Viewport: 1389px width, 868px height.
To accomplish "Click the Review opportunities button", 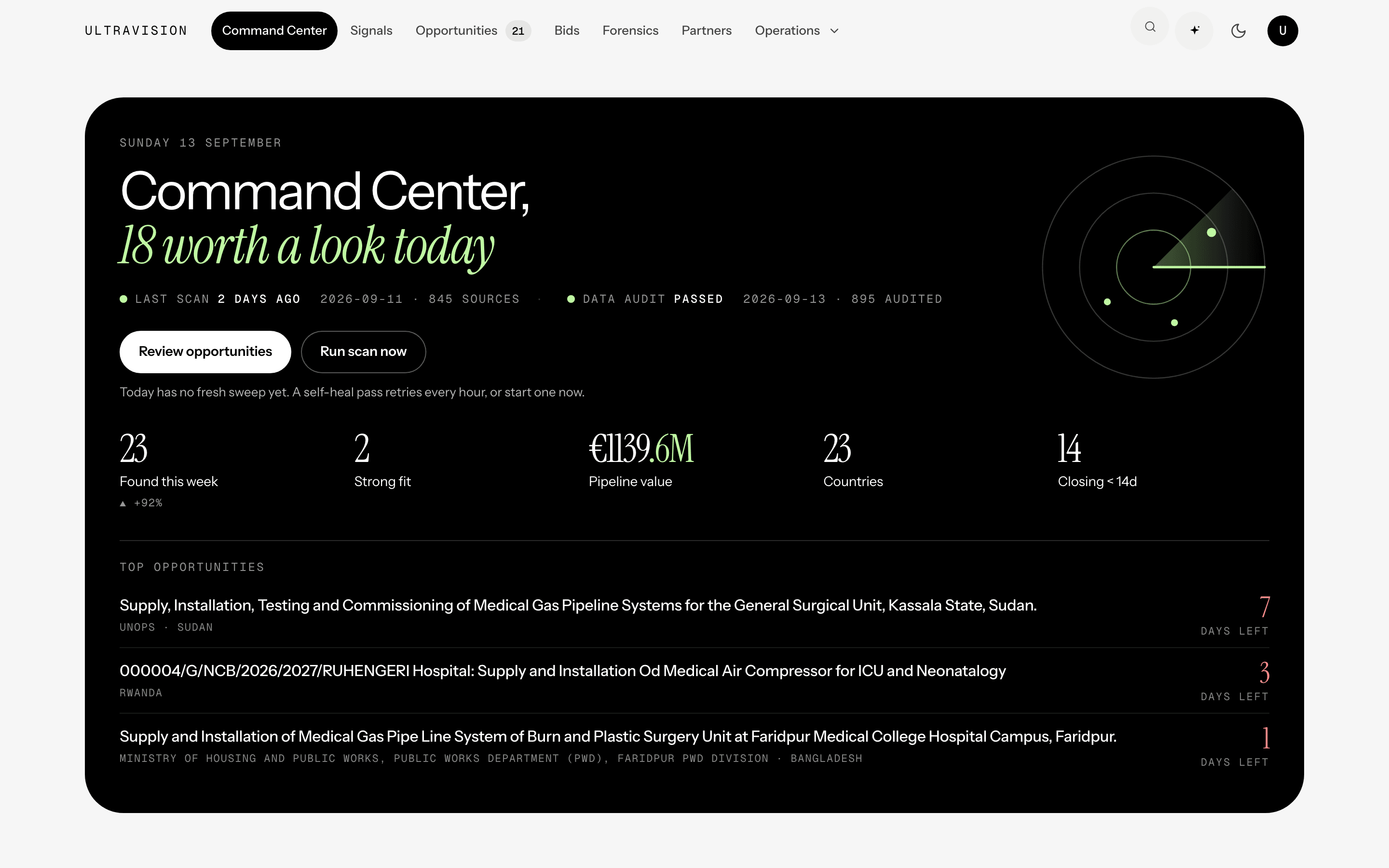I will pos(205,352).
